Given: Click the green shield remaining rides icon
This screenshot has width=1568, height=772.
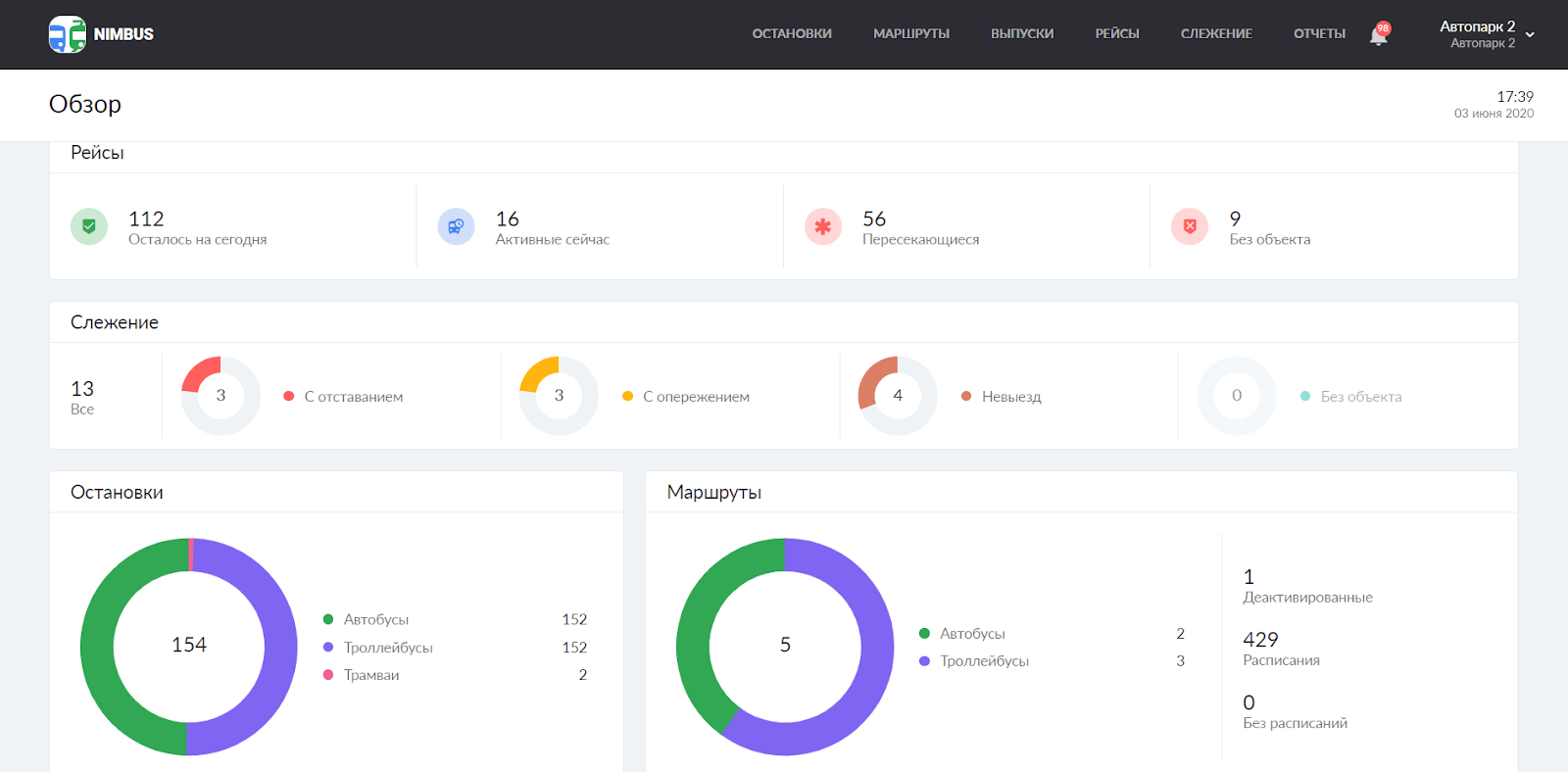Looking at the screenshot, I should (89, 227).
